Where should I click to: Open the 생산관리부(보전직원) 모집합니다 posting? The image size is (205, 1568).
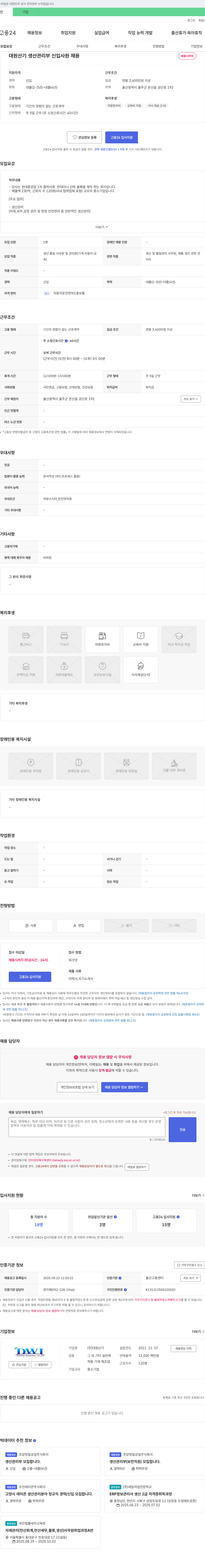click(135, 1461)
